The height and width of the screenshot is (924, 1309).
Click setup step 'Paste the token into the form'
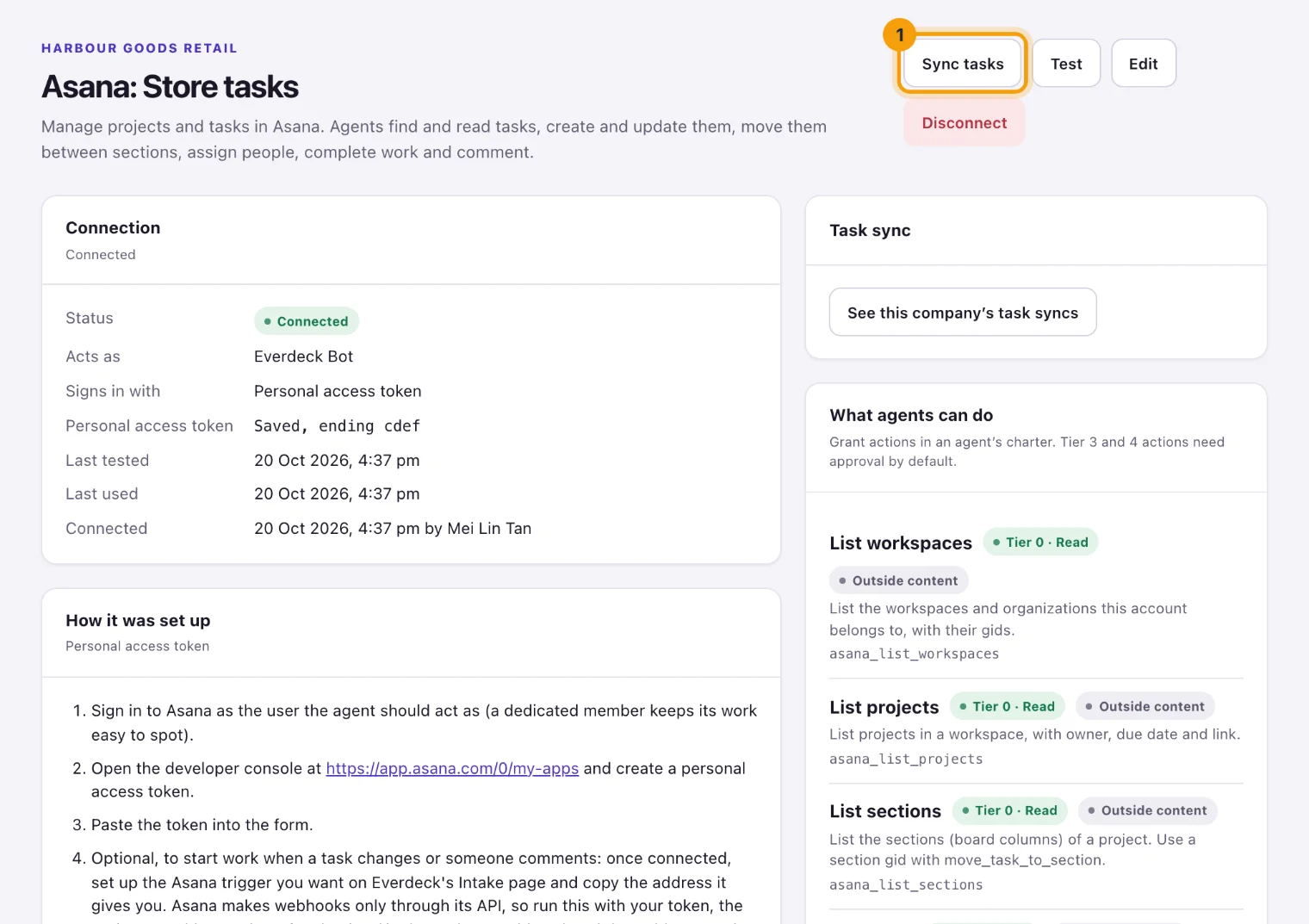click(202, 824)
